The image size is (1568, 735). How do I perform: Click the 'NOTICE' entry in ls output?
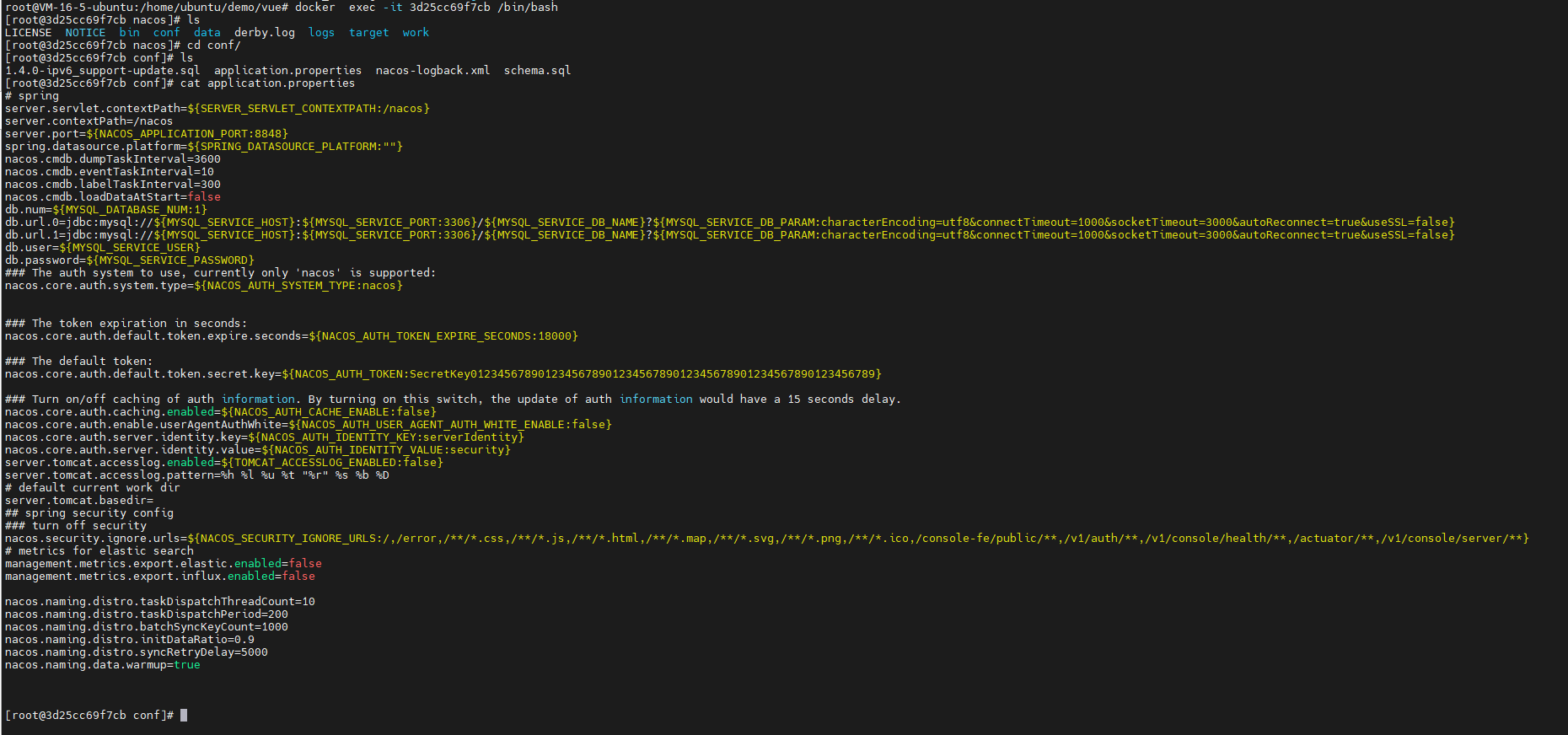coord(86,33)
